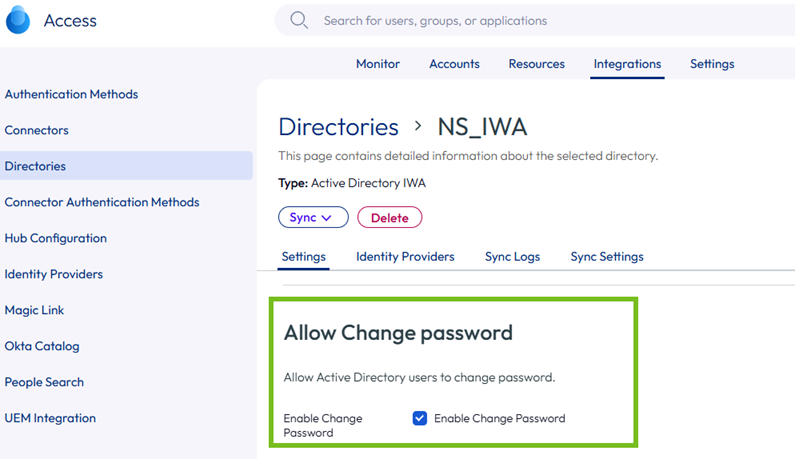Image resolution: width=795 pixels, height=459 pixels.
Task: Select Authentication Methods in the sidebar
Action: 71,94
